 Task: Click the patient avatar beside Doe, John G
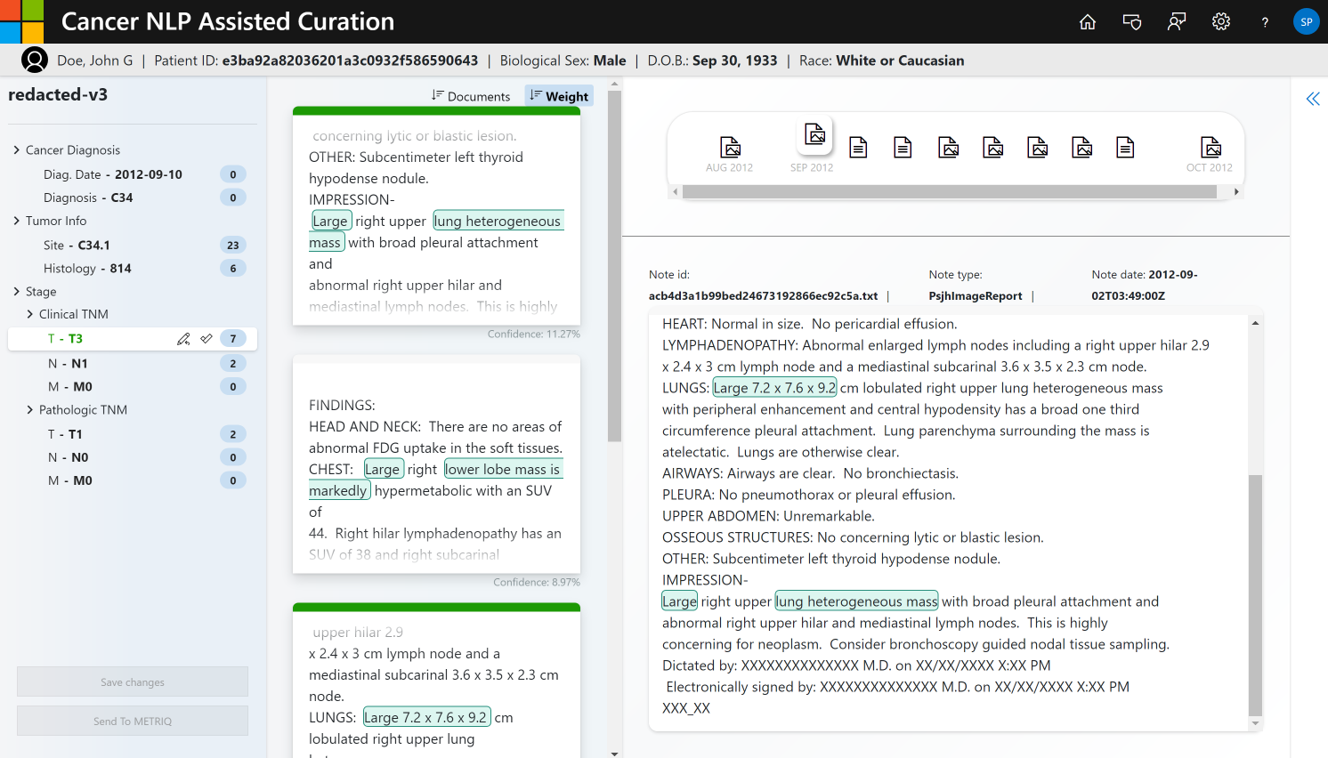tap(35, 60)
